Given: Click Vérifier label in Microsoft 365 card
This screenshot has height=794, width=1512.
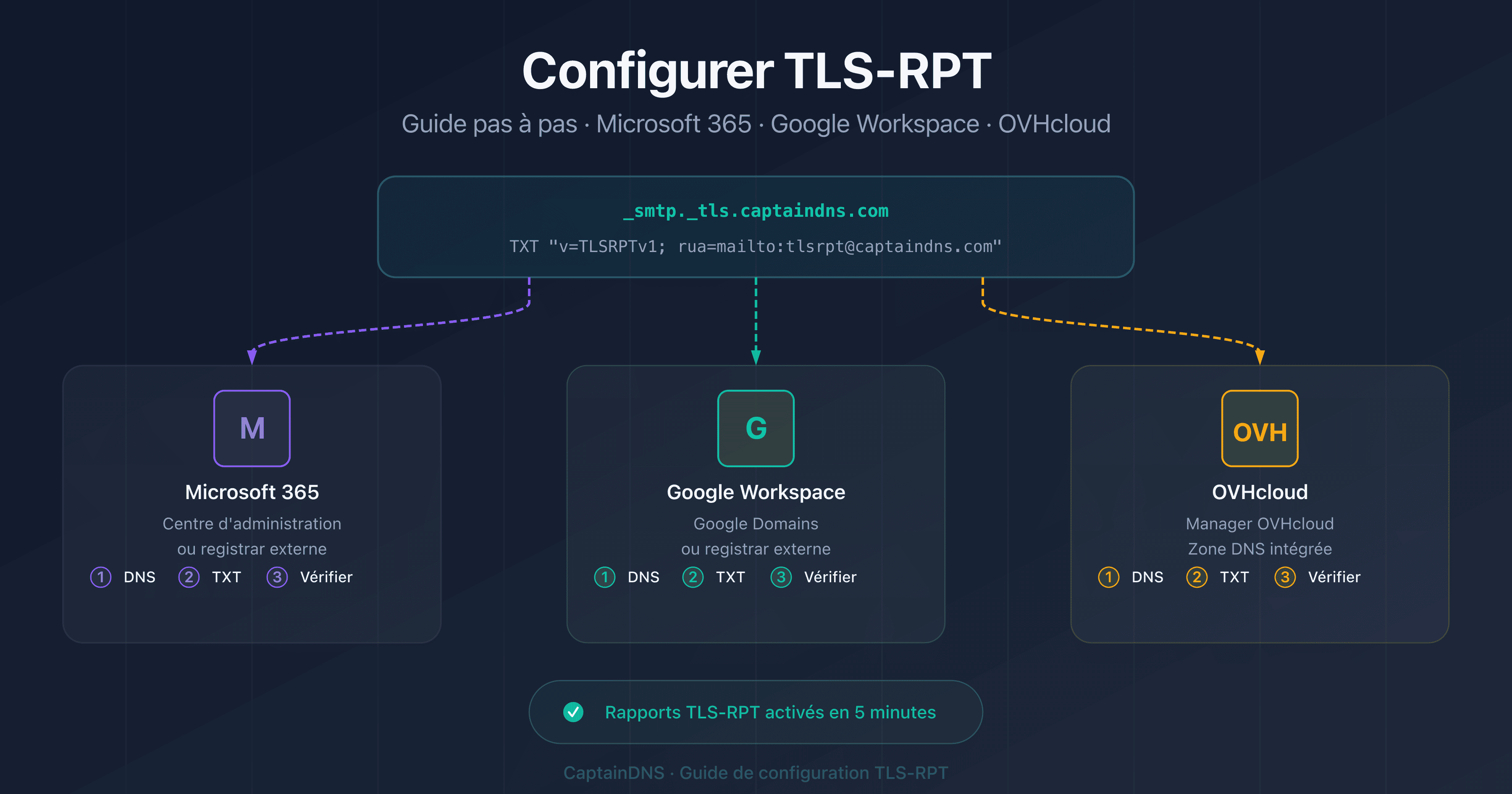Looking at the screenshot, I should (326, 577).
